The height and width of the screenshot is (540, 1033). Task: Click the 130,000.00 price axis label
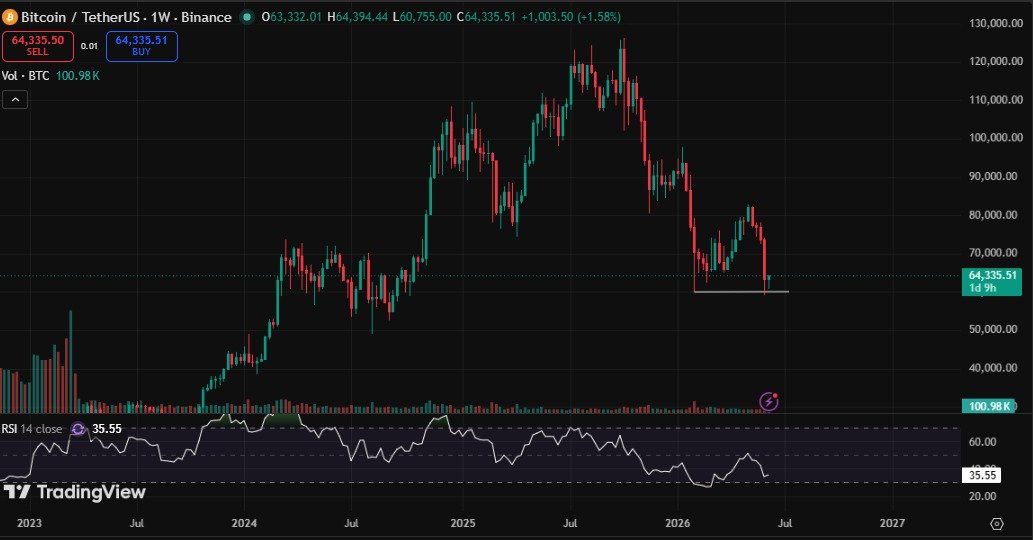(x=995, y=23)
